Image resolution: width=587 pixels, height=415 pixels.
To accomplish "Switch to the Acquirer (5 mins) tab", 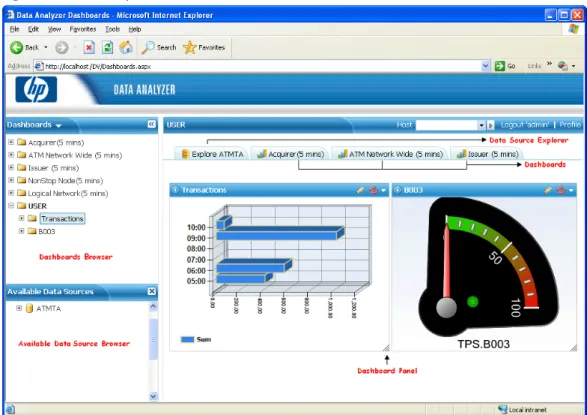I will click(291, 154).
